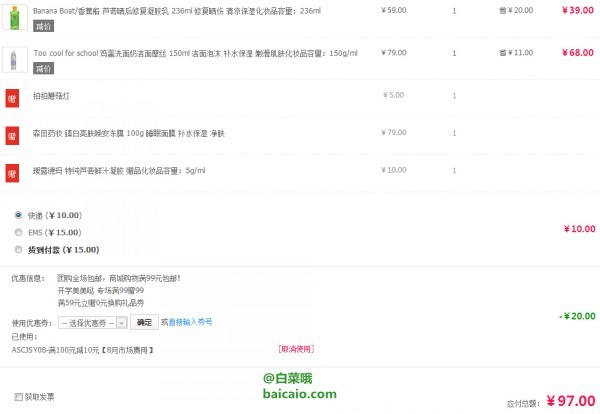Click the confirm button next to coupon dropdown
Viewport: 600px width, 414px height.
click(x=144, y=322)
